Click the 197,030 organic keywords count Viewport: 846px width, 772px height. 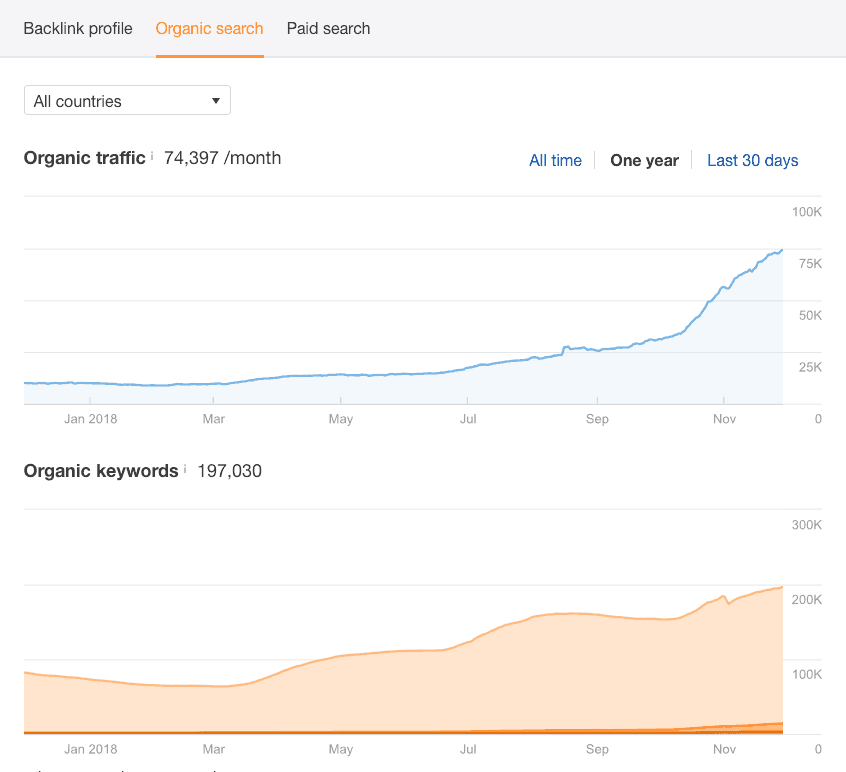point(229,470)
